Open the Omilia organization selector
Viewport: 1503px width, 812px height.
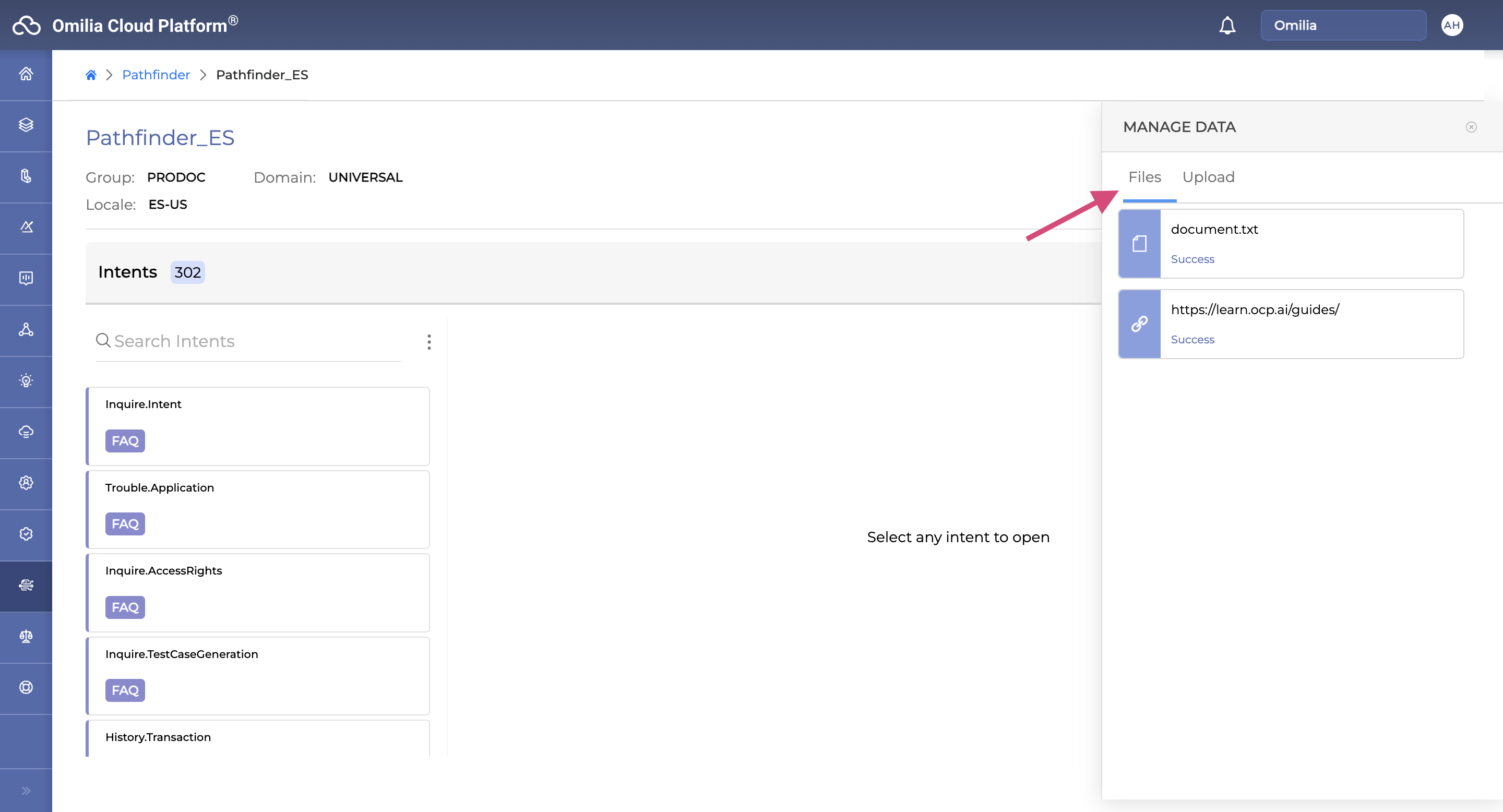click(1343, 25)
